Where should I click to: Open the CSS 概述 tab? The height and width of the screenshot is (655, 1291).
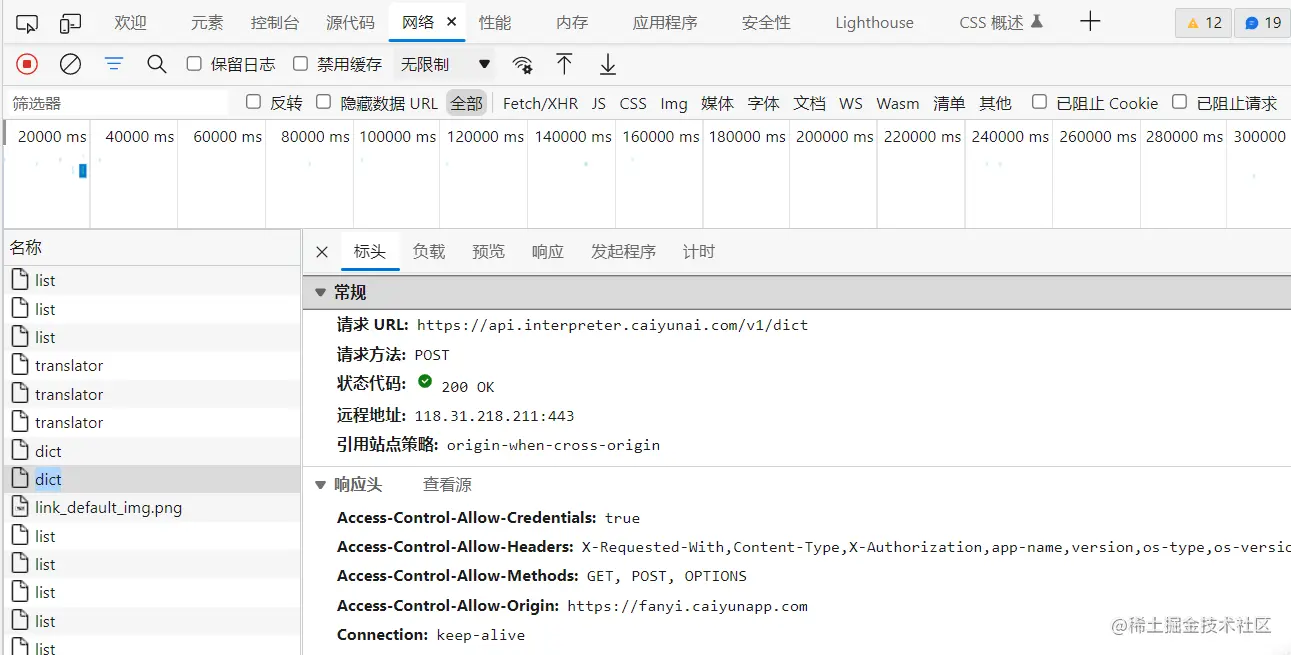tap(1000, 22)
